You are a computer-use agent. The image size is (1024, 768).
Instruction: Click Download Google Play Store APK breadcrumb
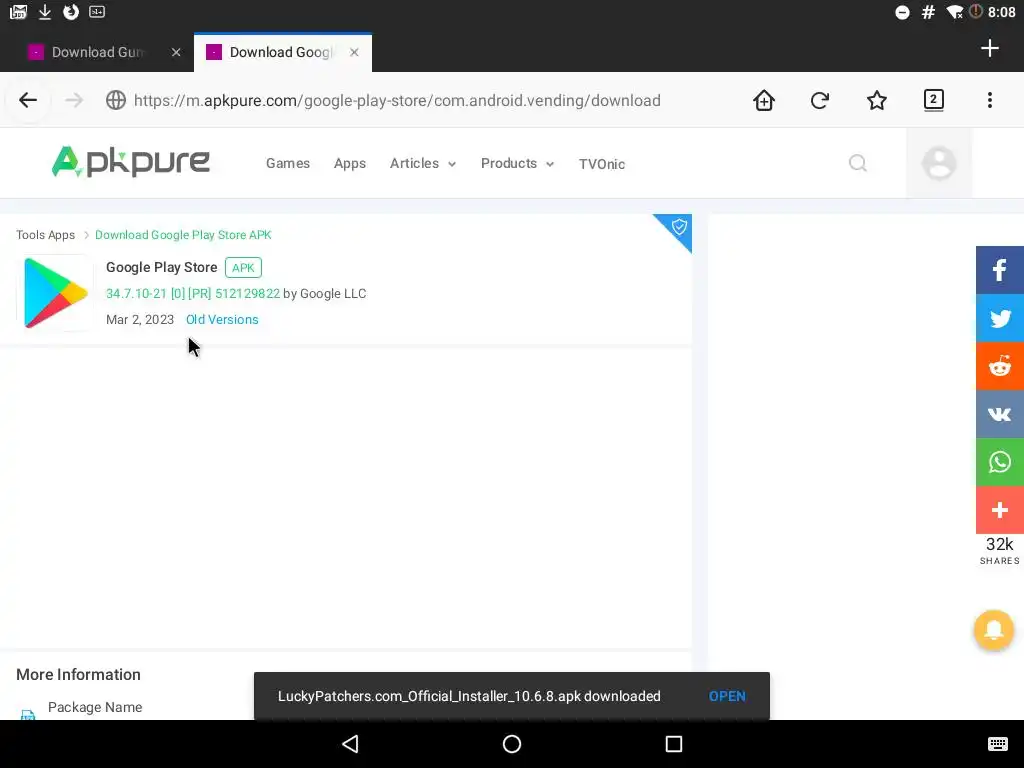click(183, 234)
